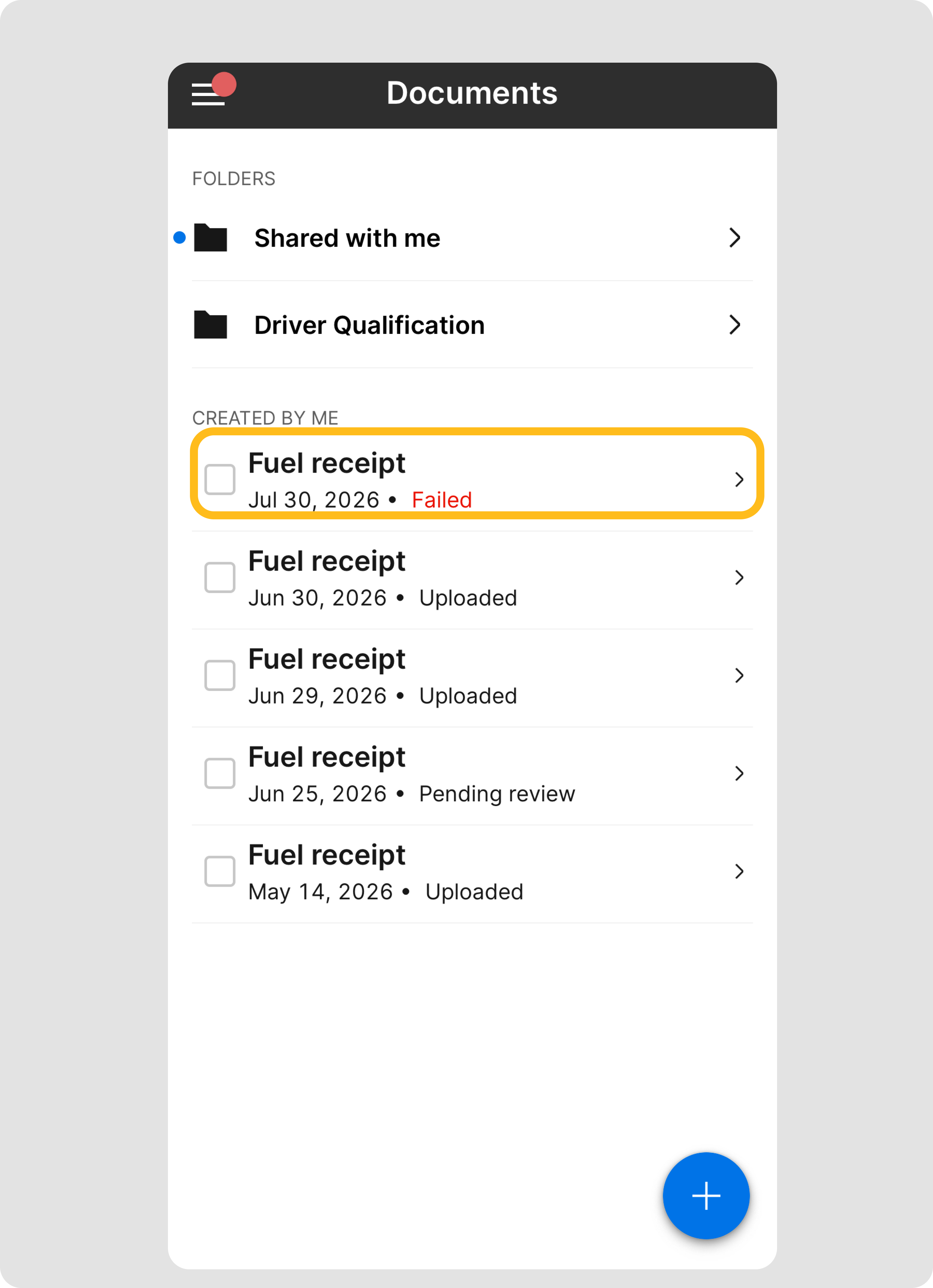Screen dimensions: 933x1288
Task: Check the Jun 30, 2026 fuel receipt box
Action: pos(220,578)
